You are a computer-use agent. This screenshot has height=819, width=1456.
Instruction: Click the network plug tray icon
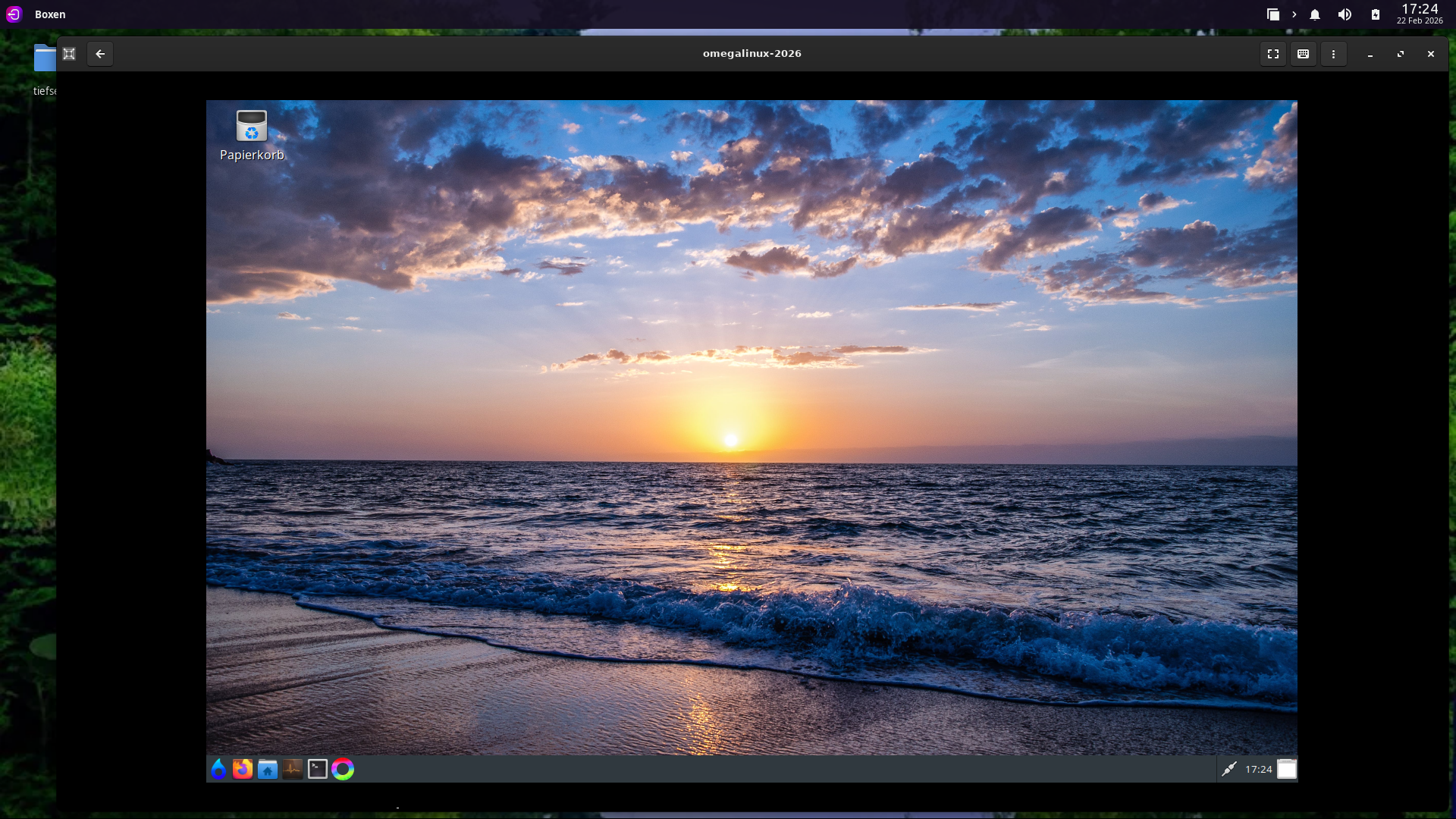(x=1228, y=769)
